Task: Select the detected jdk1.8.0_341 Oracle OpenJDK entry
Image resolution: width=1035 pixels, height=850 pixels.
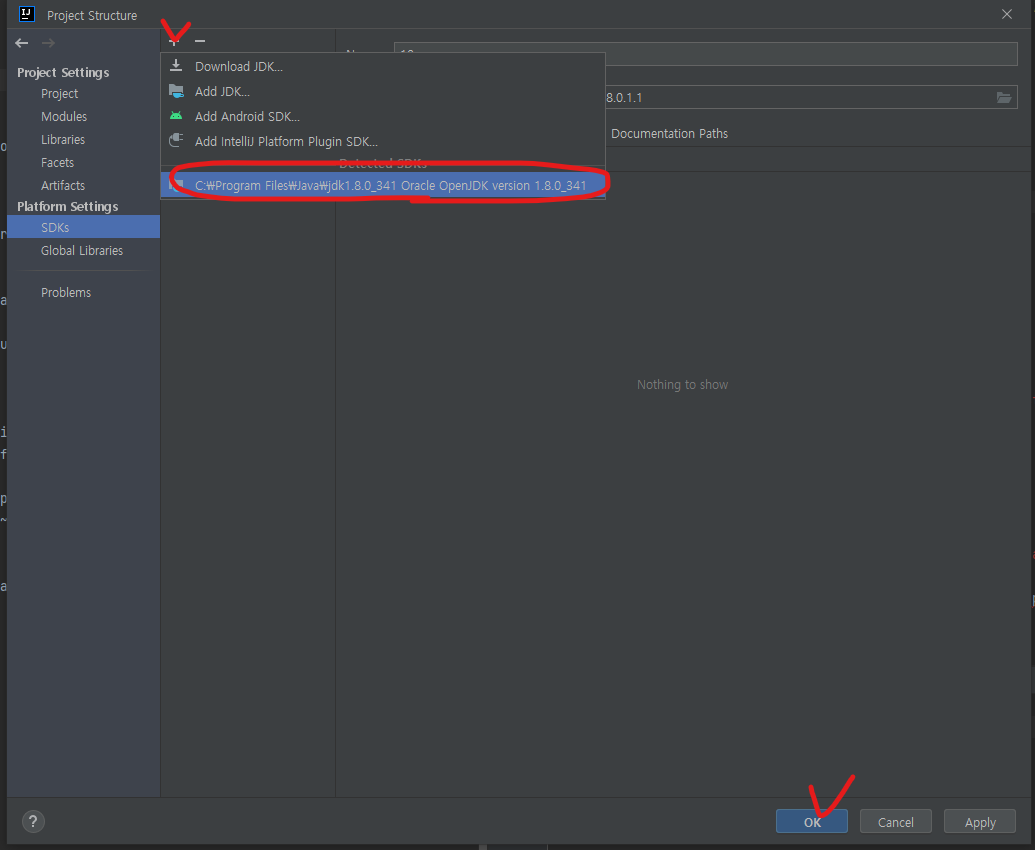Action: (383, 185)
